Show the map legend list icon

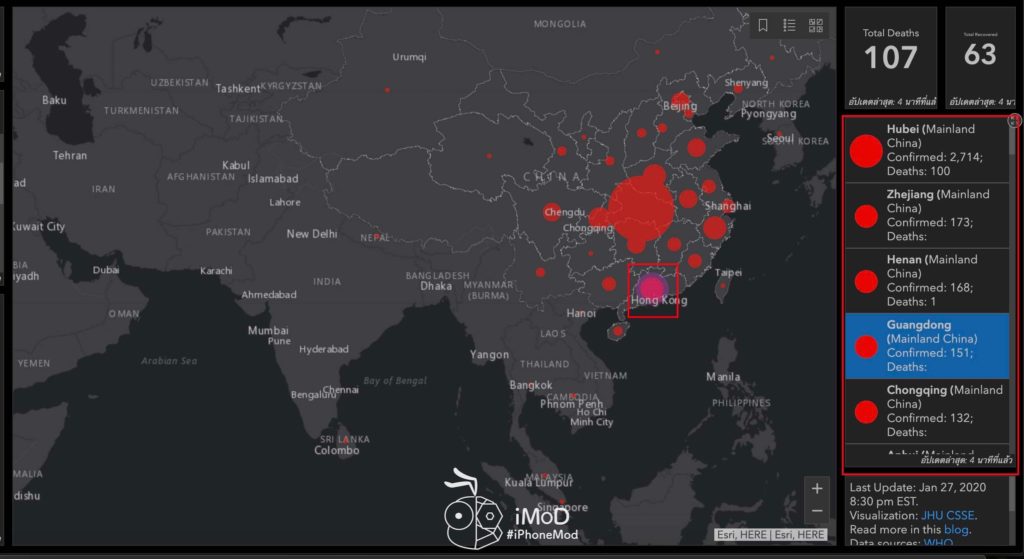coord(789,25)
